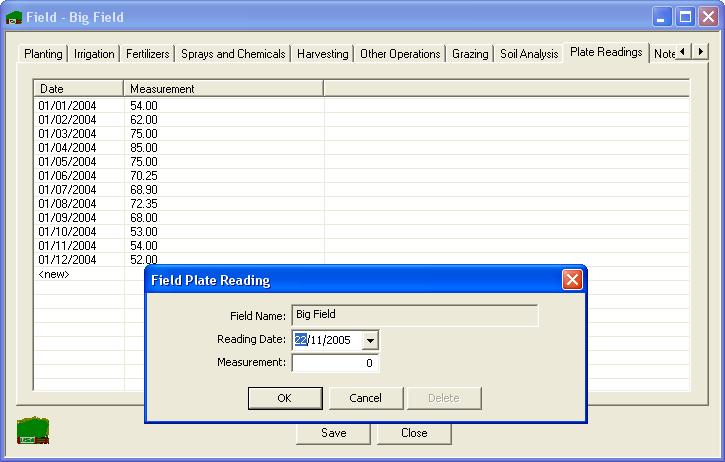The width and height of the screenshot is (725, 462).
Task: Open the Fertilizers tab
Action: pos(147,54)
